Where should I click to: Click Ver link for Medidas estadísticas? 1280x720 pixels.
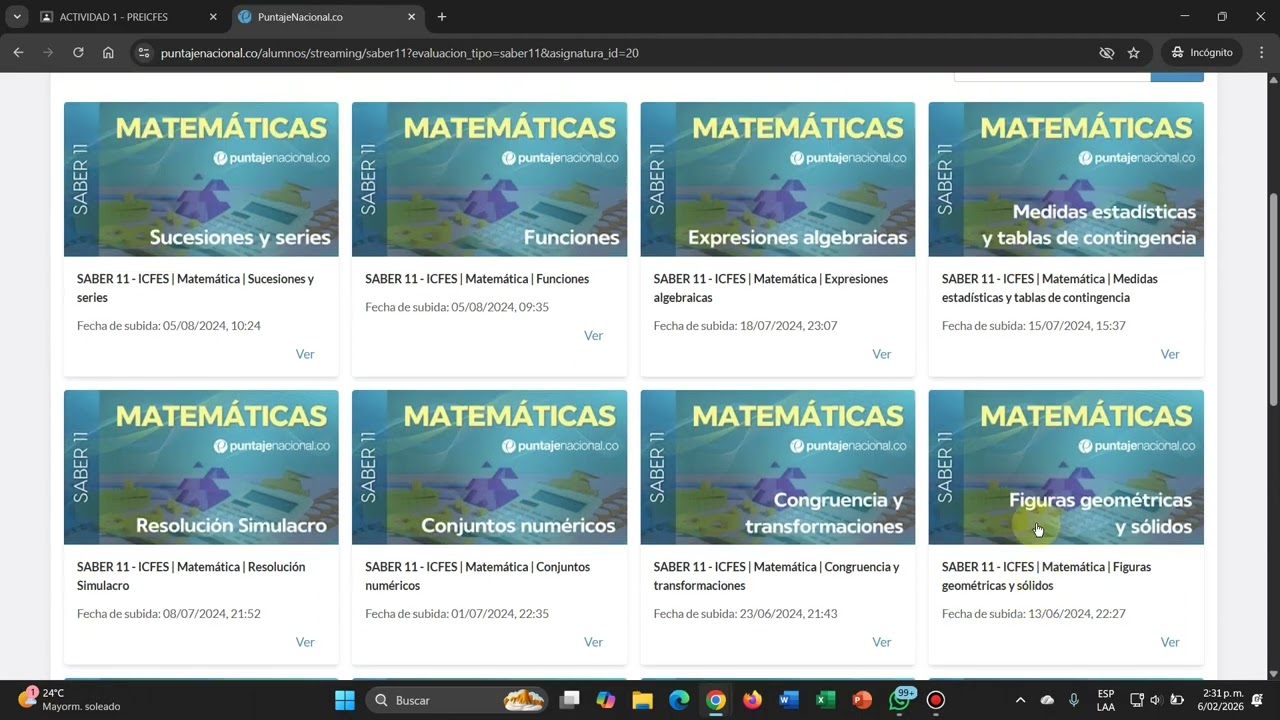point(1170,354)
